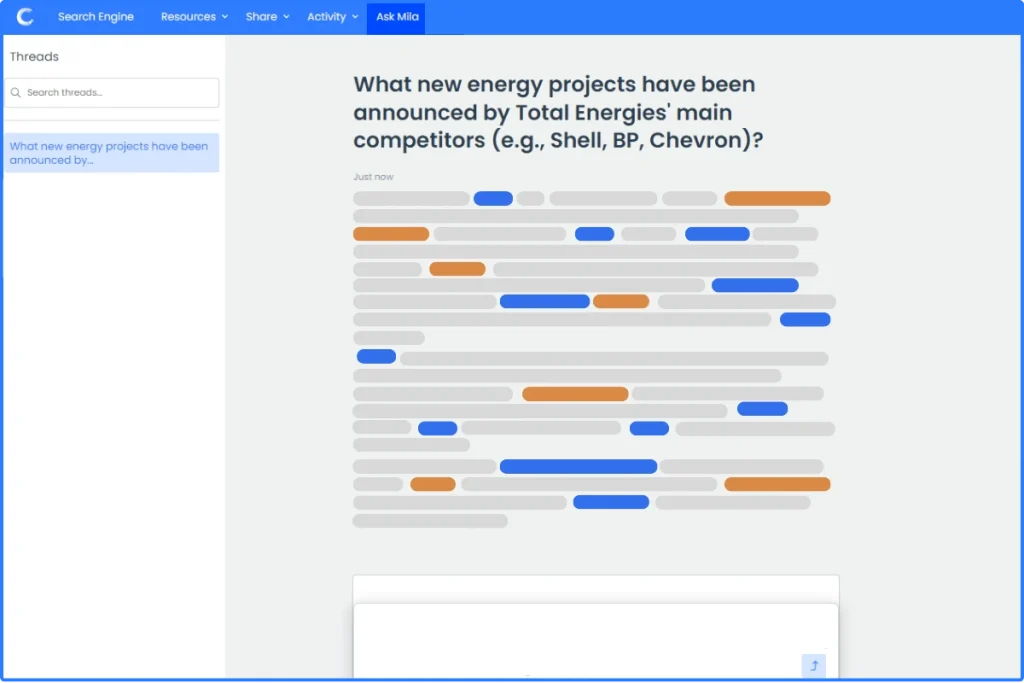Open the Share dropdown menu
The width and height of the screenshot is (1024, 683).
click(x=267, y=17)
